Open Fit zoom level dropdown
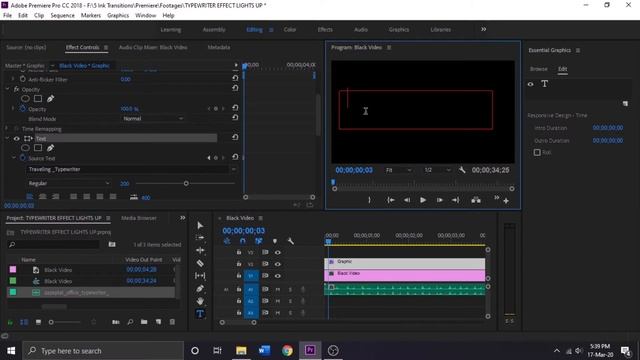640x360 pixels. [398, 170]
